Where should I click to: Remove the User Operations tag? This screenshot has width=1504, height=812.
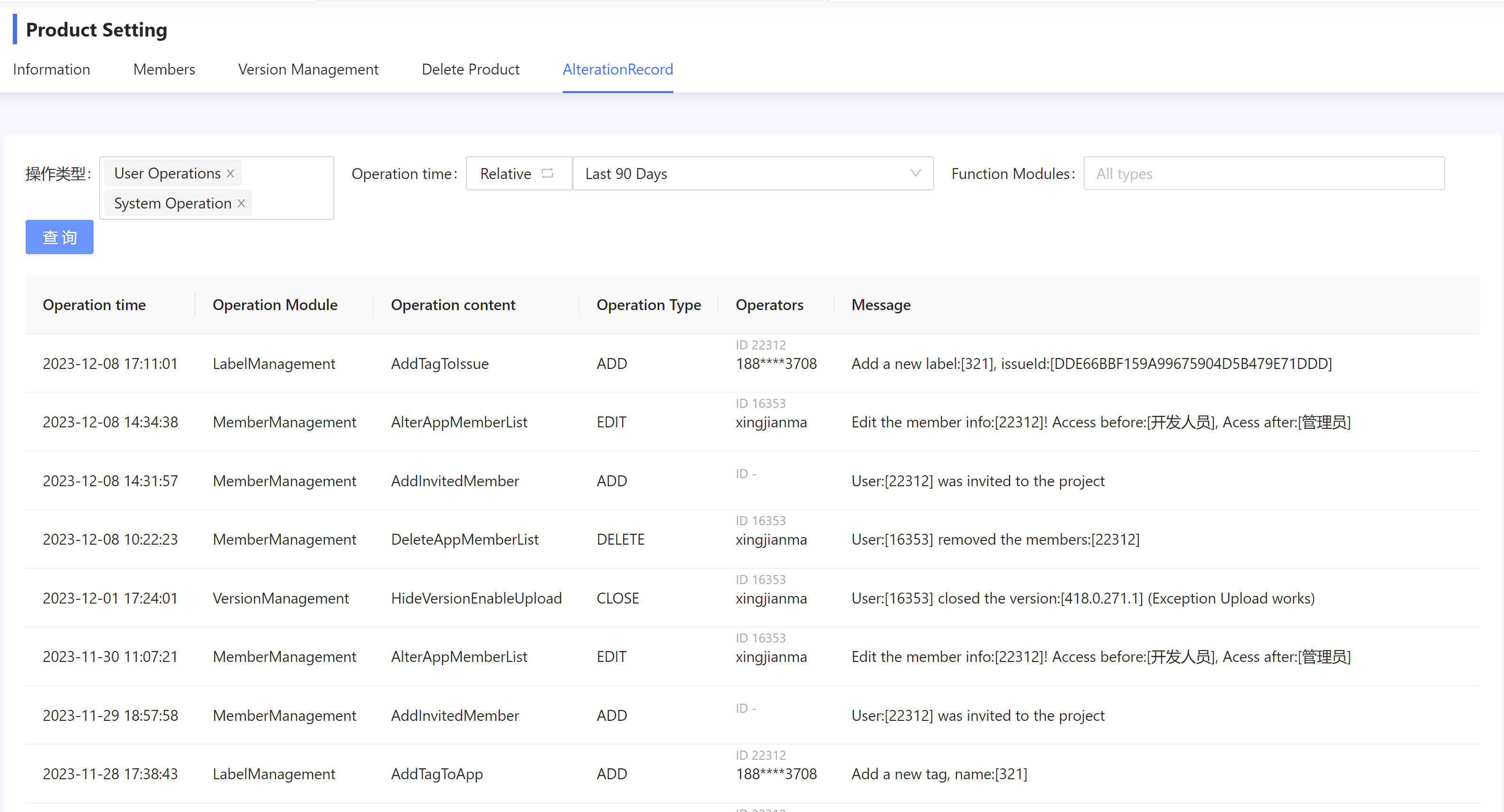pyautogui.click(x=231, y=173)
